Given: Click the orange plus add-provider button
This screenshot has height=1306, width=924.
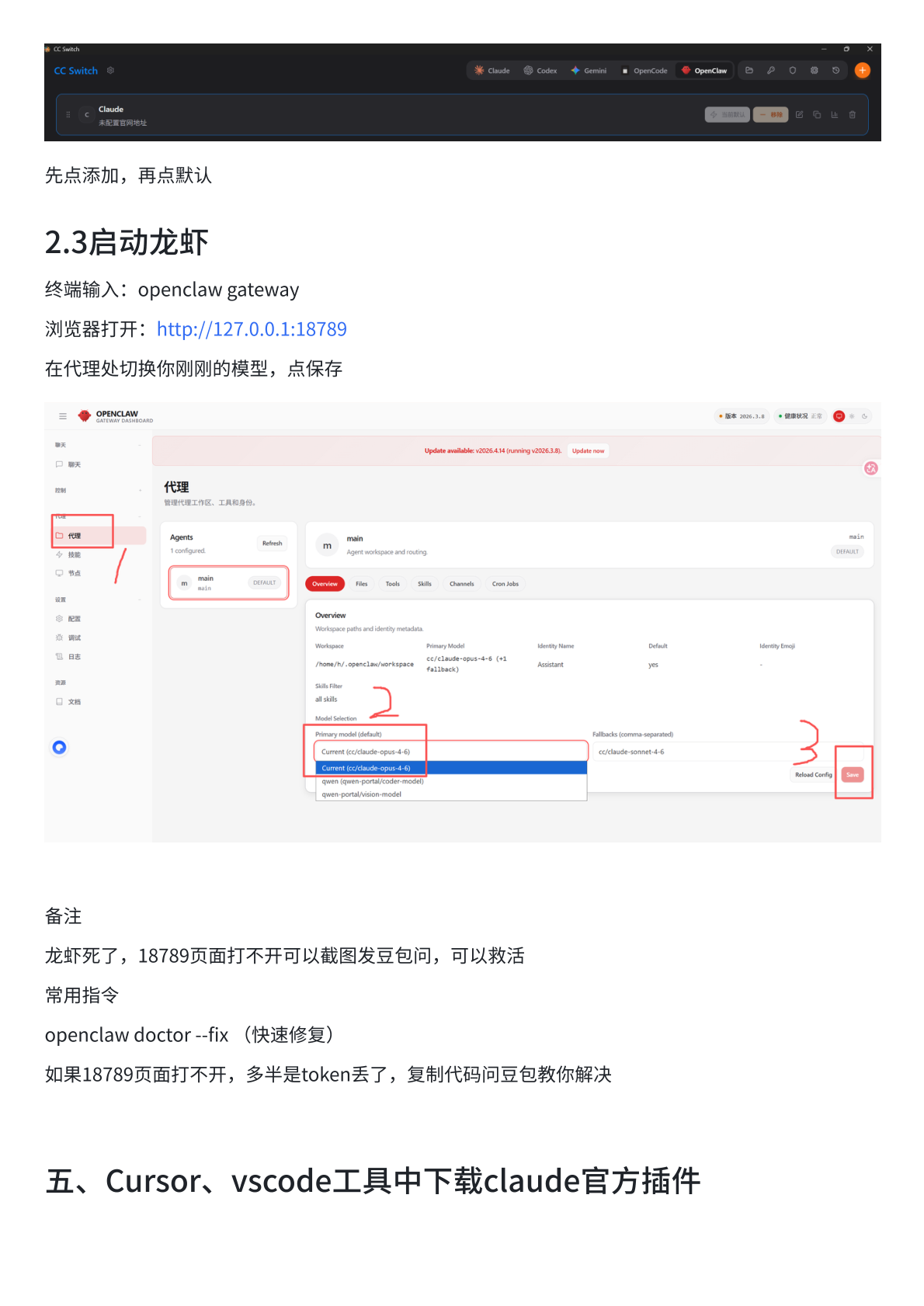Looking at the screenshot, I should click(x=862, y=71).
